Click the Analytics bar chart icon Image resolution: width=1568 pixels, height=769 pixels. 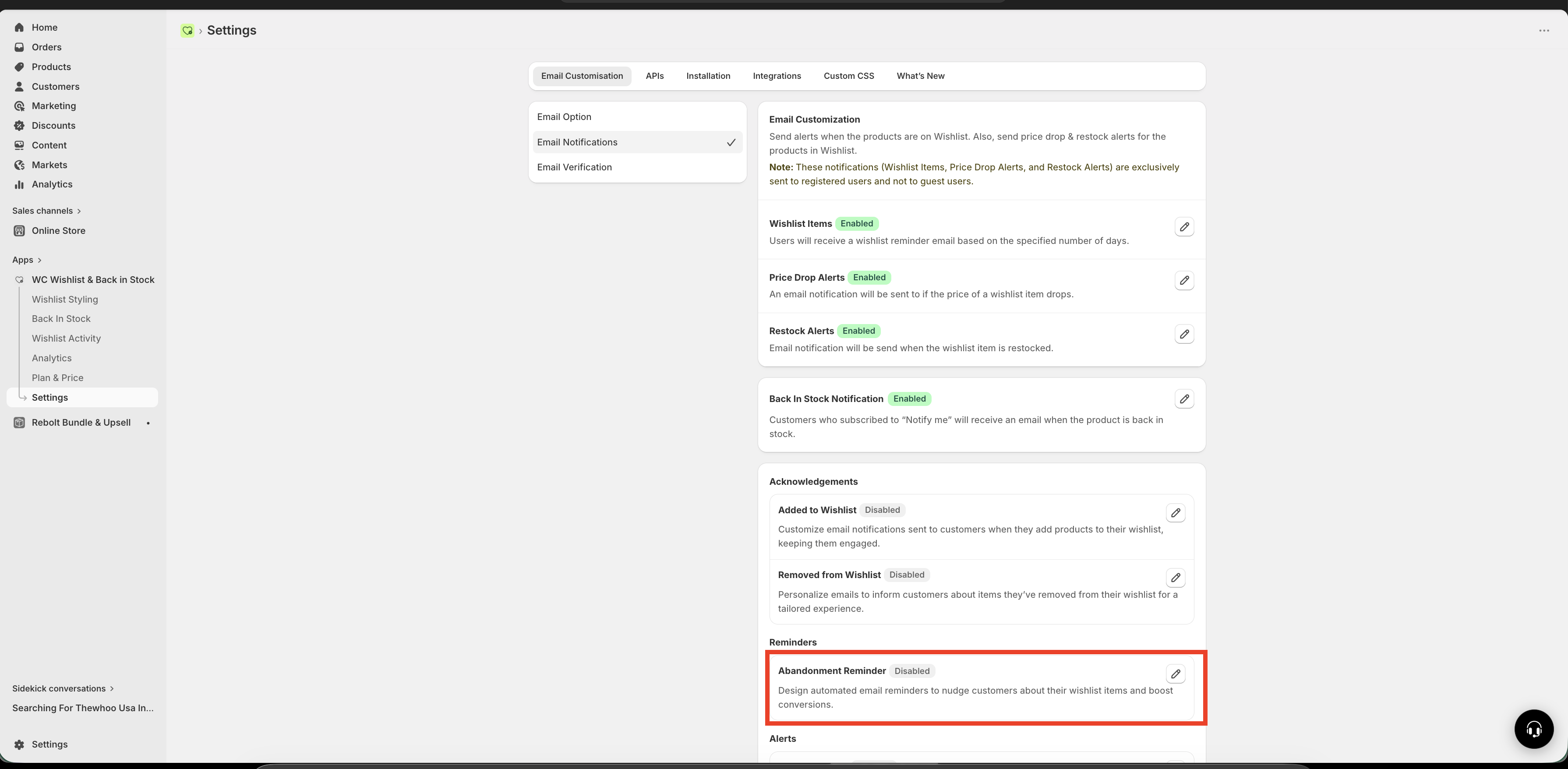point(19,184)
